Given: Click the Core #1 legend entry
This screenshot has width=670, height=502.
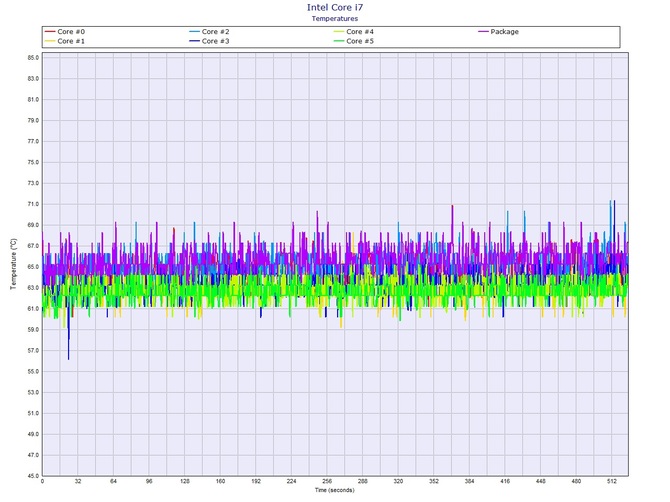Looking at the screenshot, I should pos(65,41).
